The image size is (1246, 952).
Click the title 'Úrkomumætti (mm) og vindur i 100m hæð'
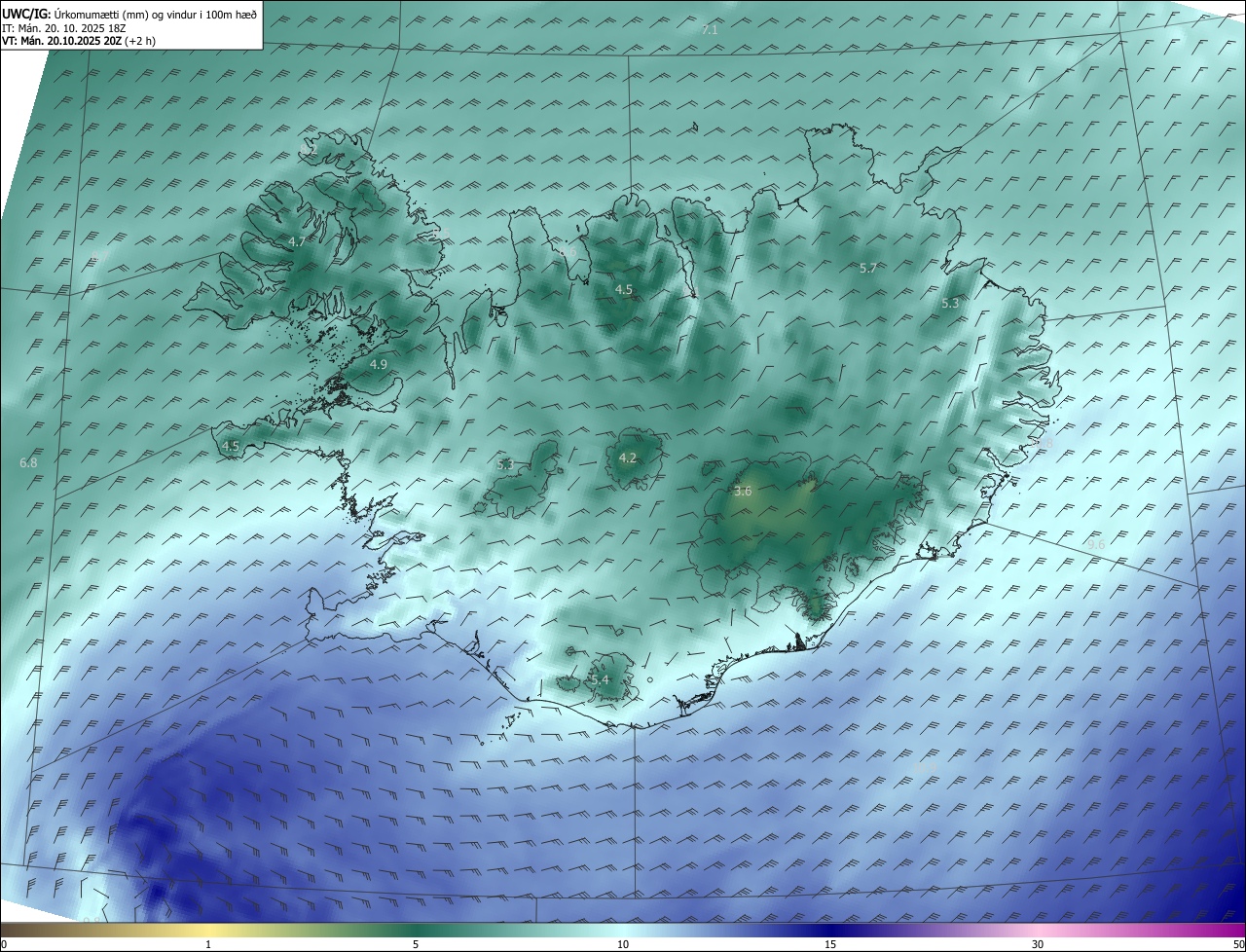pyautogui.click(x=156, y=14)
